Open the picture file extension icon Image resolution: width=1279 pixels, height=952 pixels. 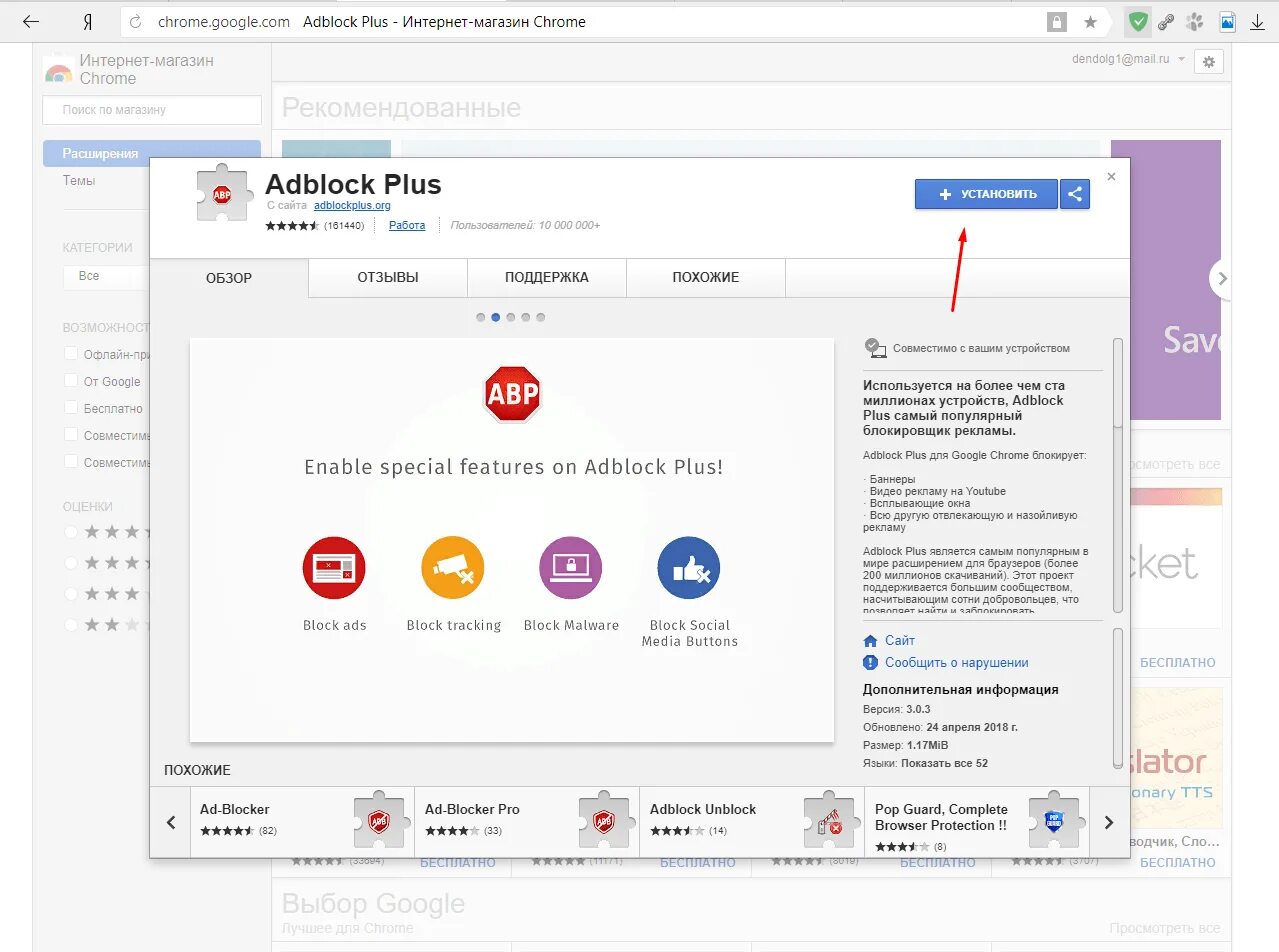1227,21
